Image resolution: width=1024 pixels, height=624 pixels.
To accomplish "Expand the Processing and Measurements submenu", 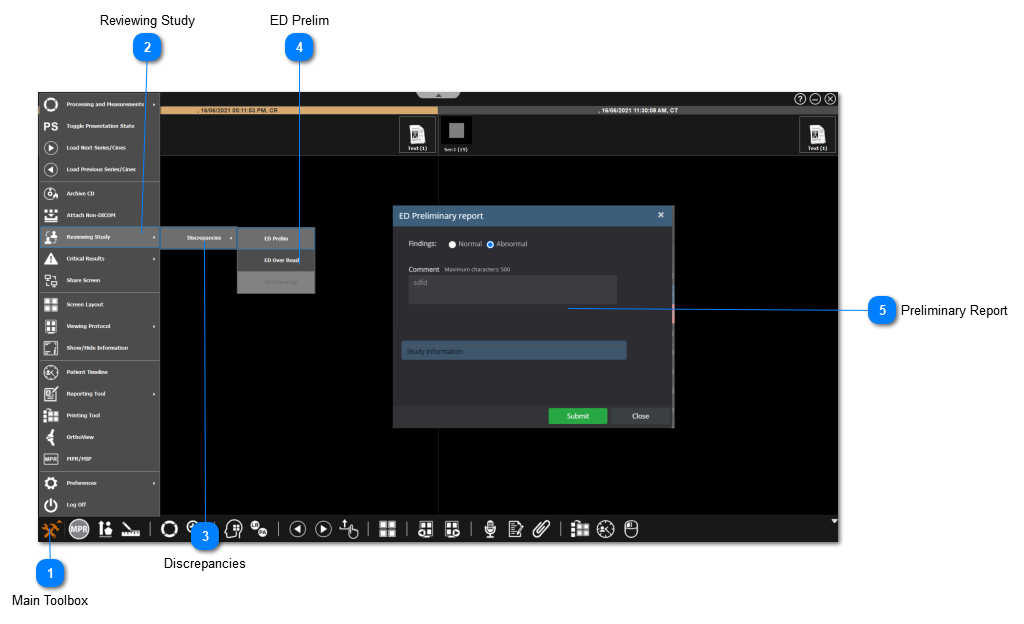I will (x=100, y=104).
